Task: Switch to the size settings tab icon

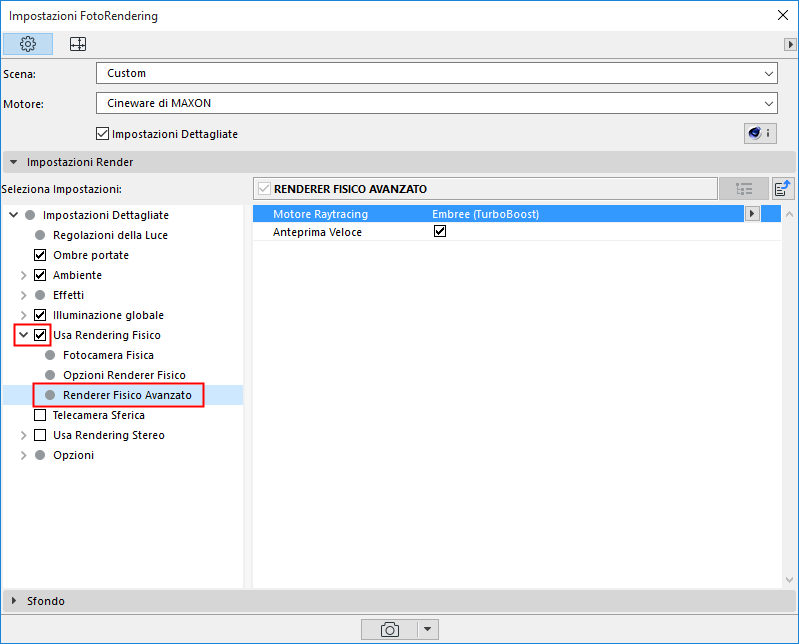Action: click(x=77, y=44)
